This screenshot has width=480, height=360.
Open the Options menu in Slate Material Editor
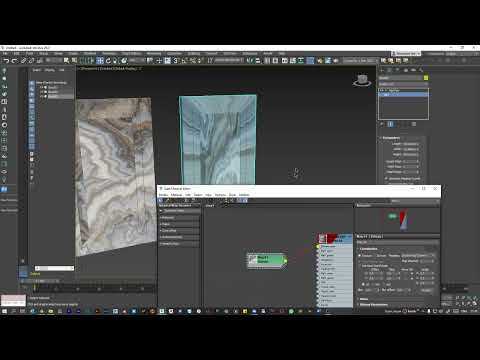220,195
